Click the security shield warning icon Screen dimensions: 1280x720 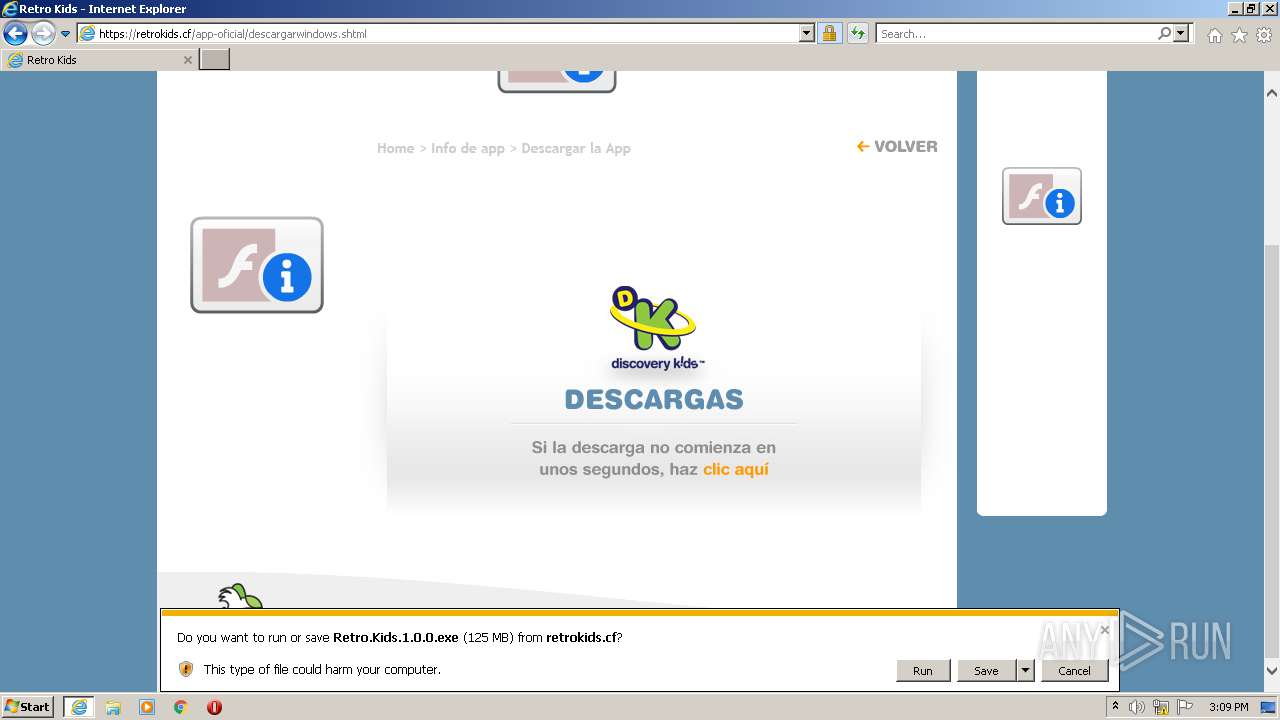[185, 669]
